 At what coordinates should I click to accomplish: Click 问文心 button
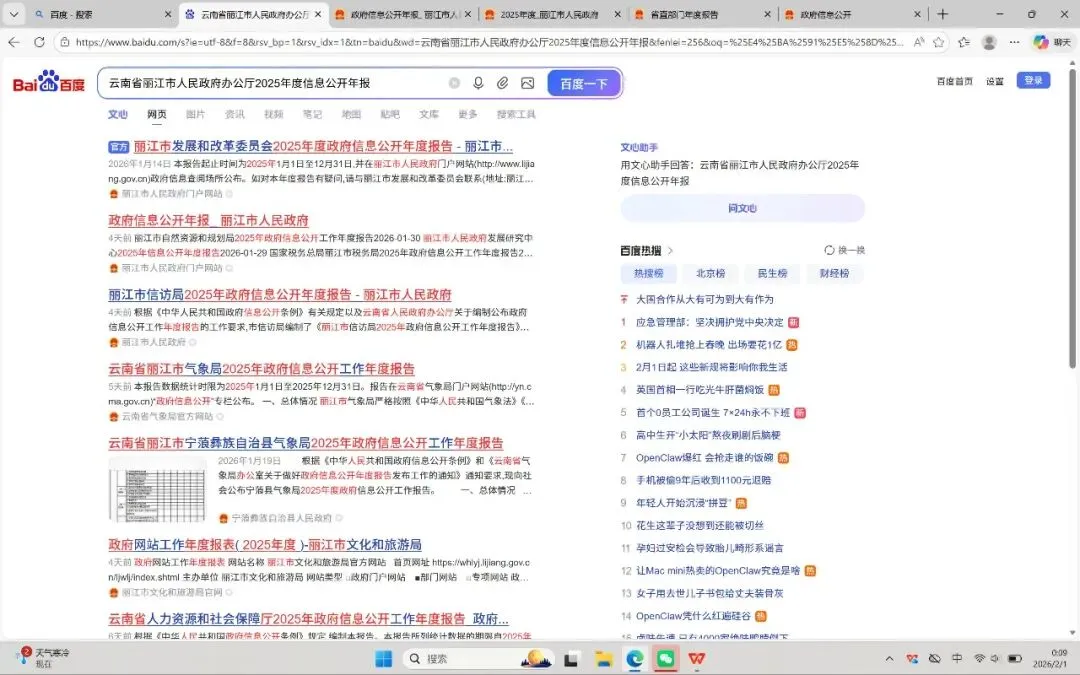pyautogui.click(x=742, y=208)
